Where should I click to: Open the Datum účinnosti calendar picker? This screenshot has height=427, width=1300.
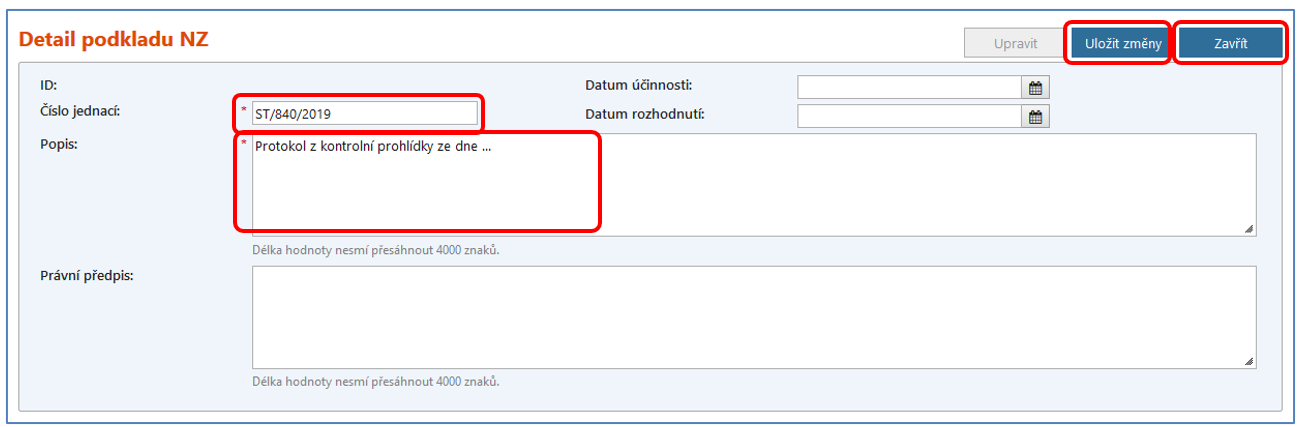coord(1036,88)
